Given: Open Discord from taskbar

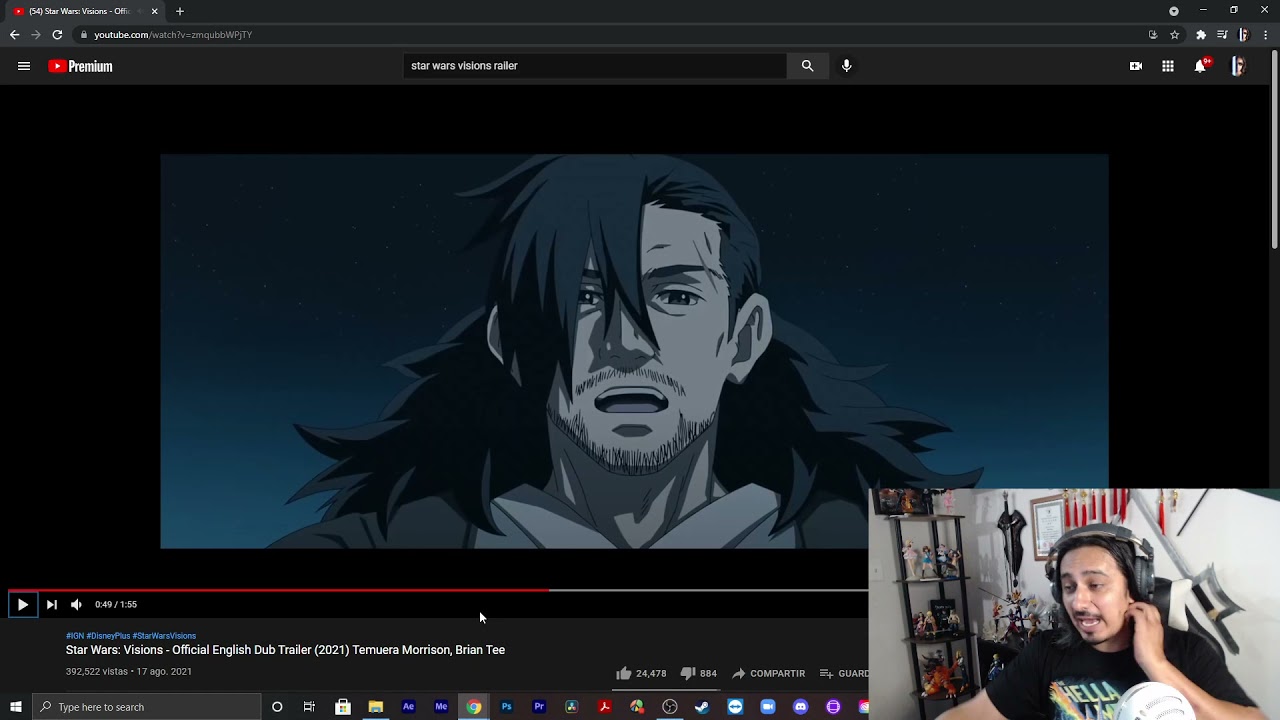Looking at the screenshot, I should point(800,707).
